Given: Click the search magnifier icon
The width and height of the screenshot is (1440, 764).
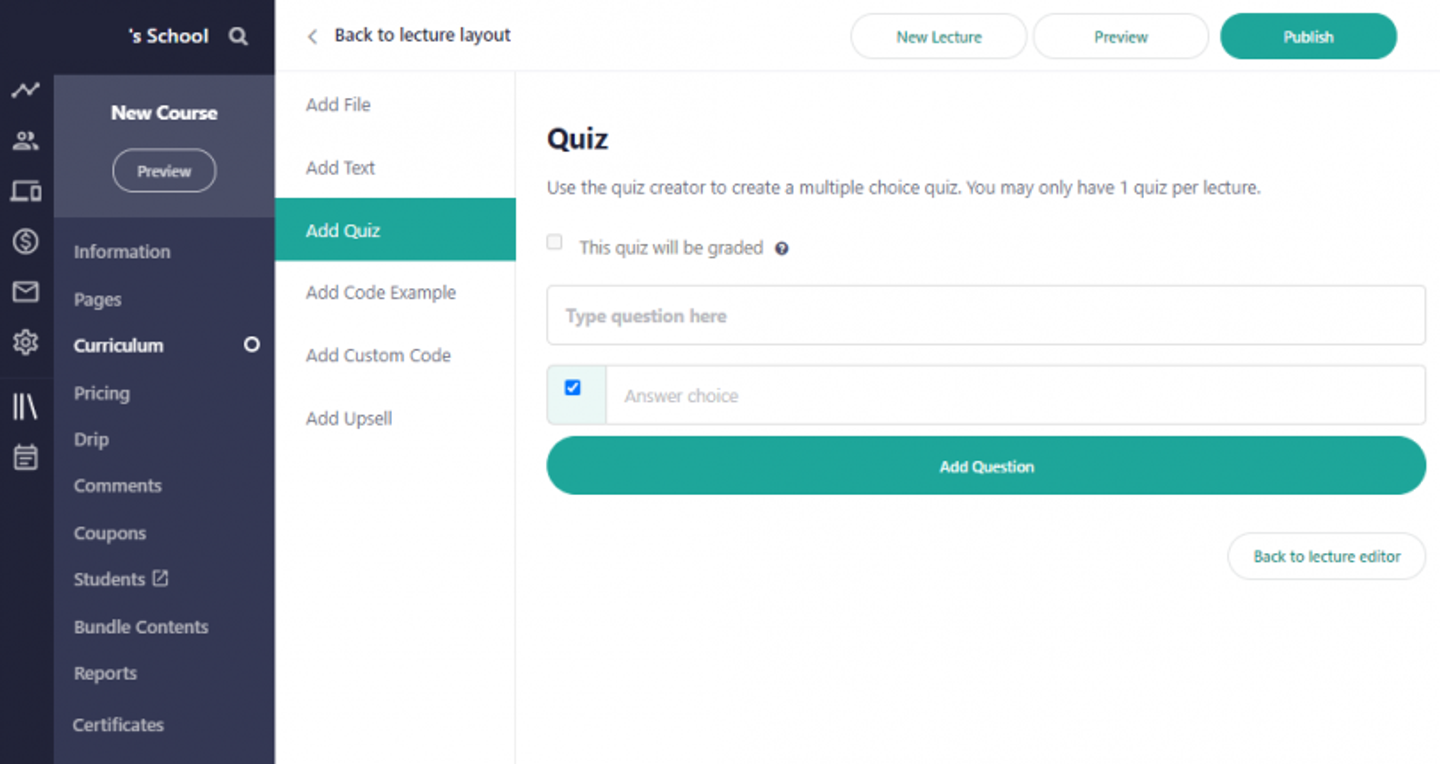Looking at the screenshot, I should tap(238, 35).
